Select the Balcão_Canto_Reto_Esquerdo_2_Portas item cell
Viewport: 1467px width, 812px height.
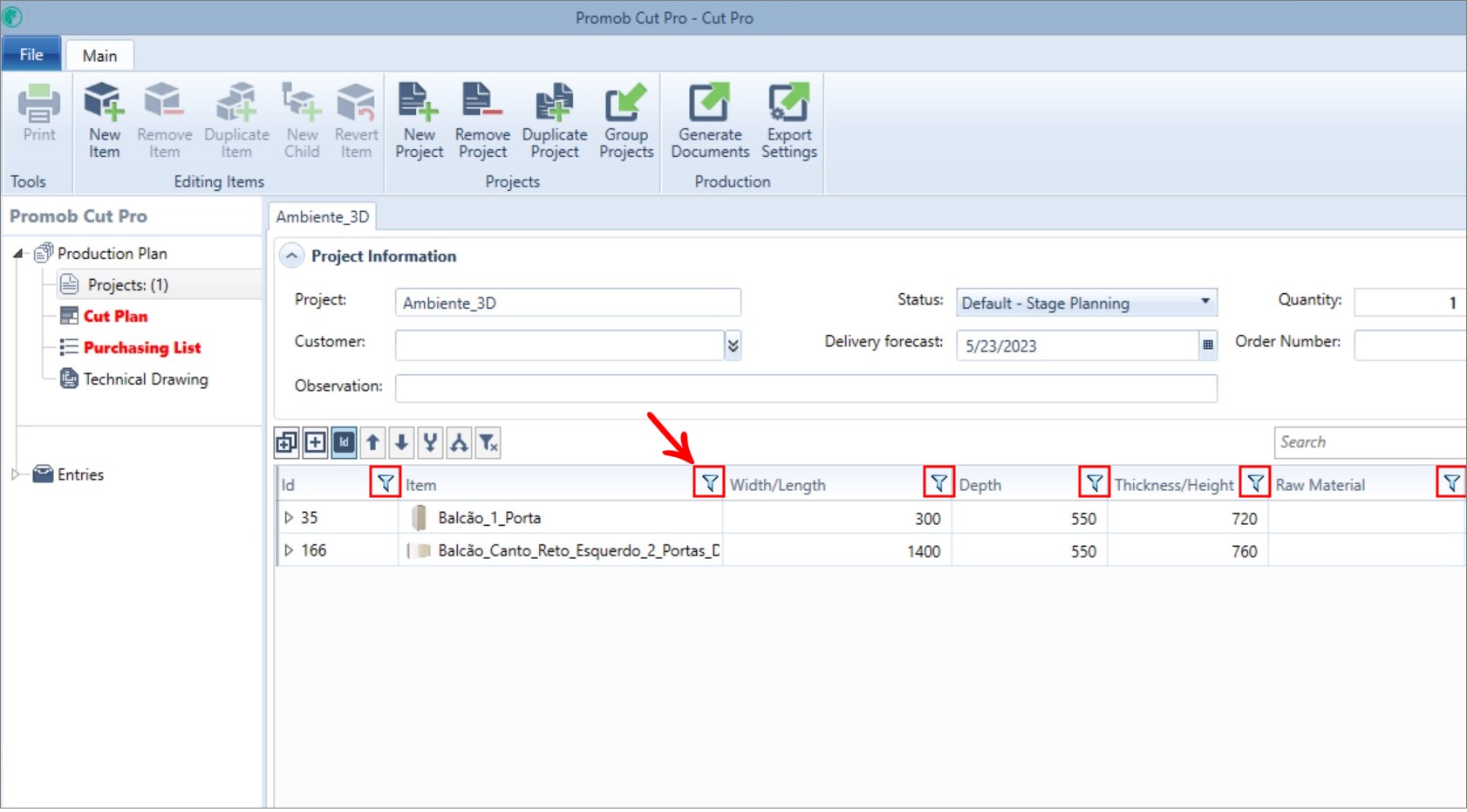[561, 551]
